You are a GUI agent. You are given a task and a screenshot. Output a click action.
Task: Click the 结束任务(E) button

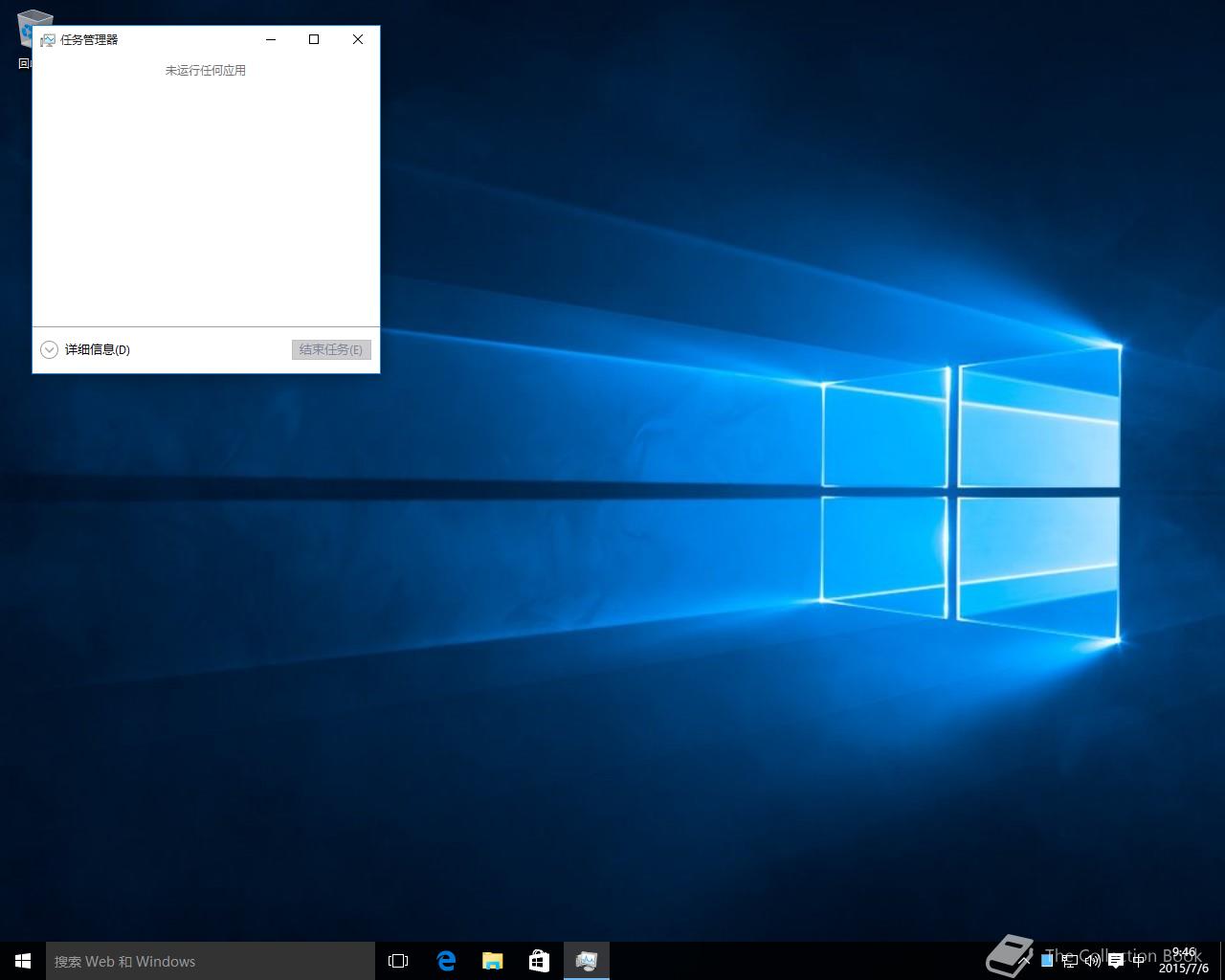click(331, 350)
